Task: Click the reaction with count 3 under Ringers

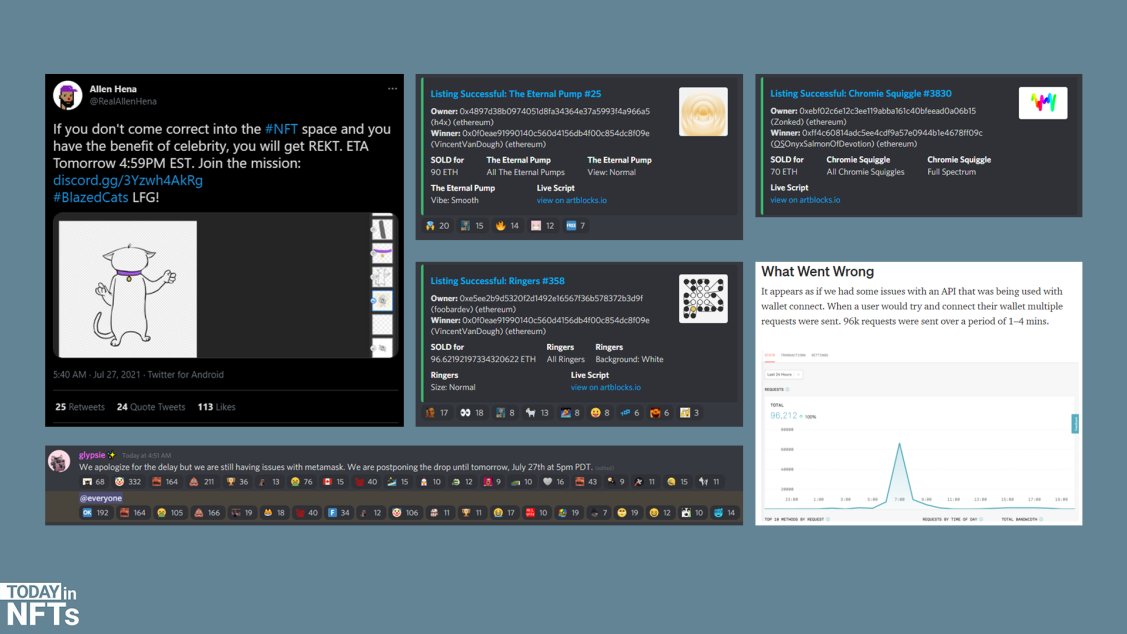Action: pos(690,413)
